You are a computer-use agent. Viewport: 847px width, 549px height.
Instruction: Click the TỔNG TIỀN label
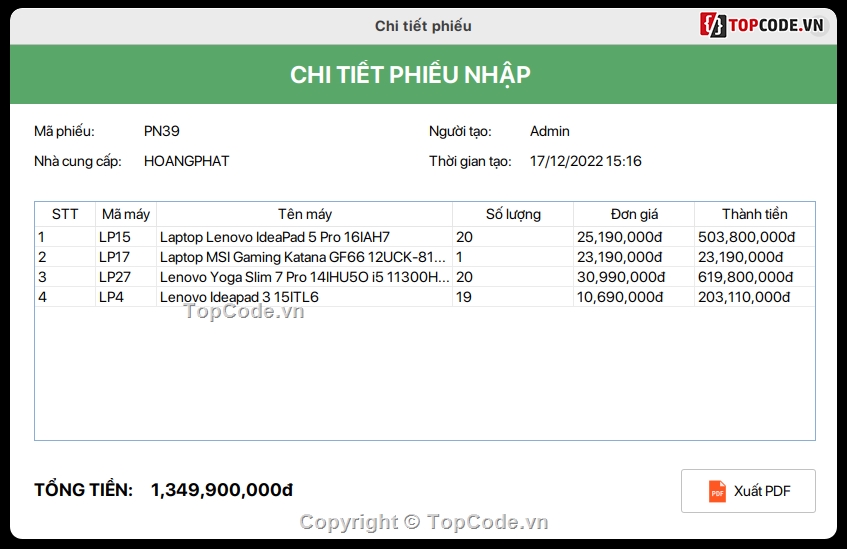tap(83, 490)
